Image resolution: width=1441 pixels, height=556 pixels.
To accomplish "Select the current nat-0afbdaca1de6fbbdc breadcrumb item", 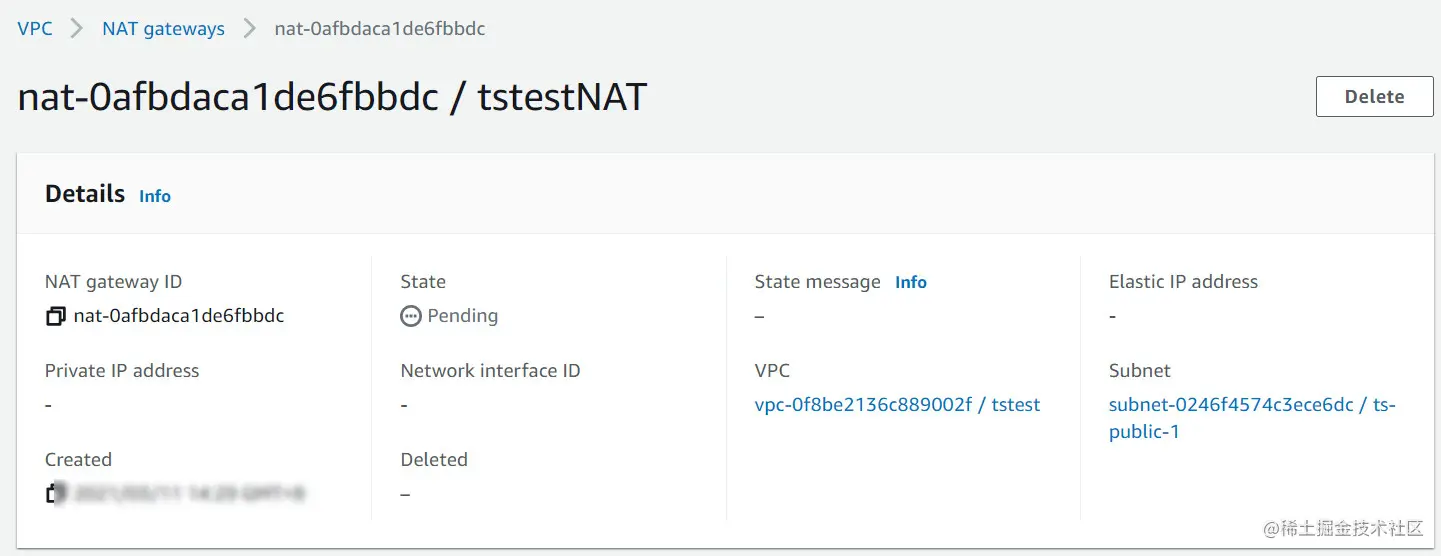I will coord(380,29).
